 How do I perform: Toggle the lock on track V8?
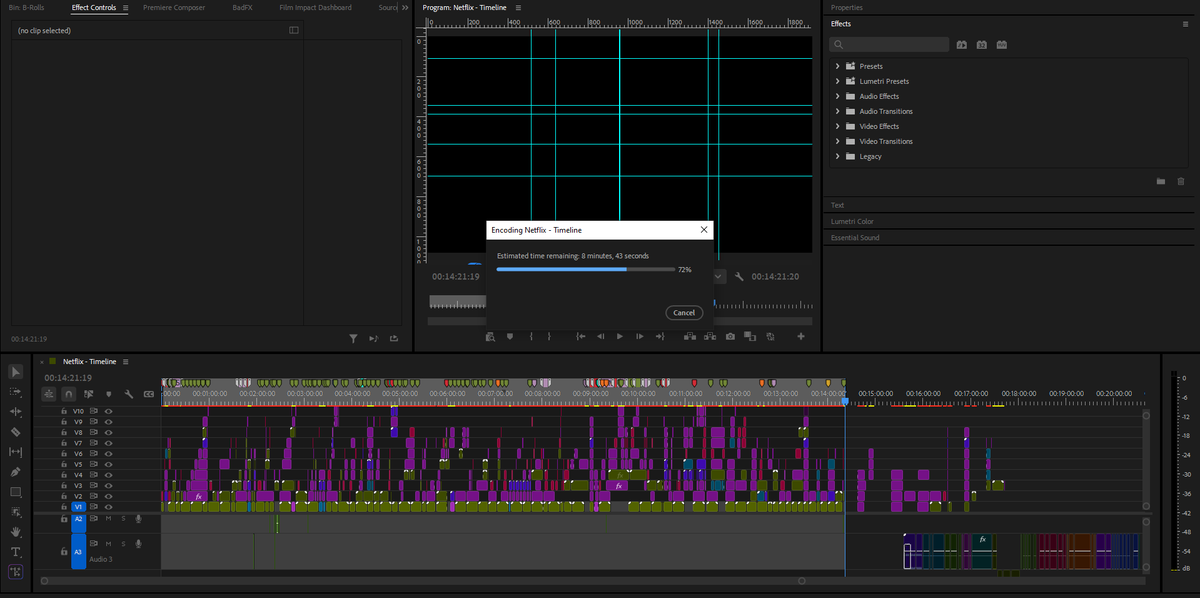click(x=64, y=433)
